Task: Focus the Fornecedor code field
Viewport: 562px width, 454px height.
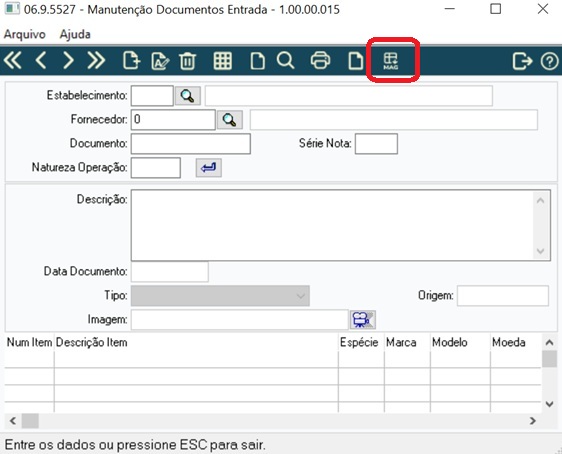Action: tap(173, 120)
